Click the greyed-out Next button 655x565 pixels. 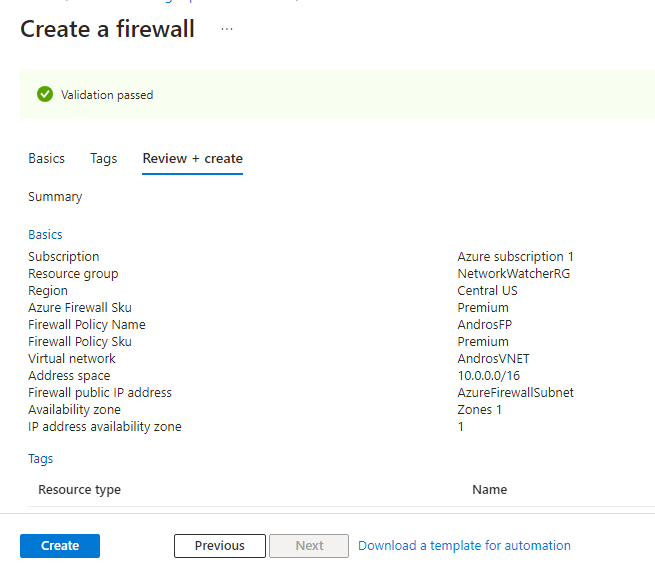click(309, 546)
